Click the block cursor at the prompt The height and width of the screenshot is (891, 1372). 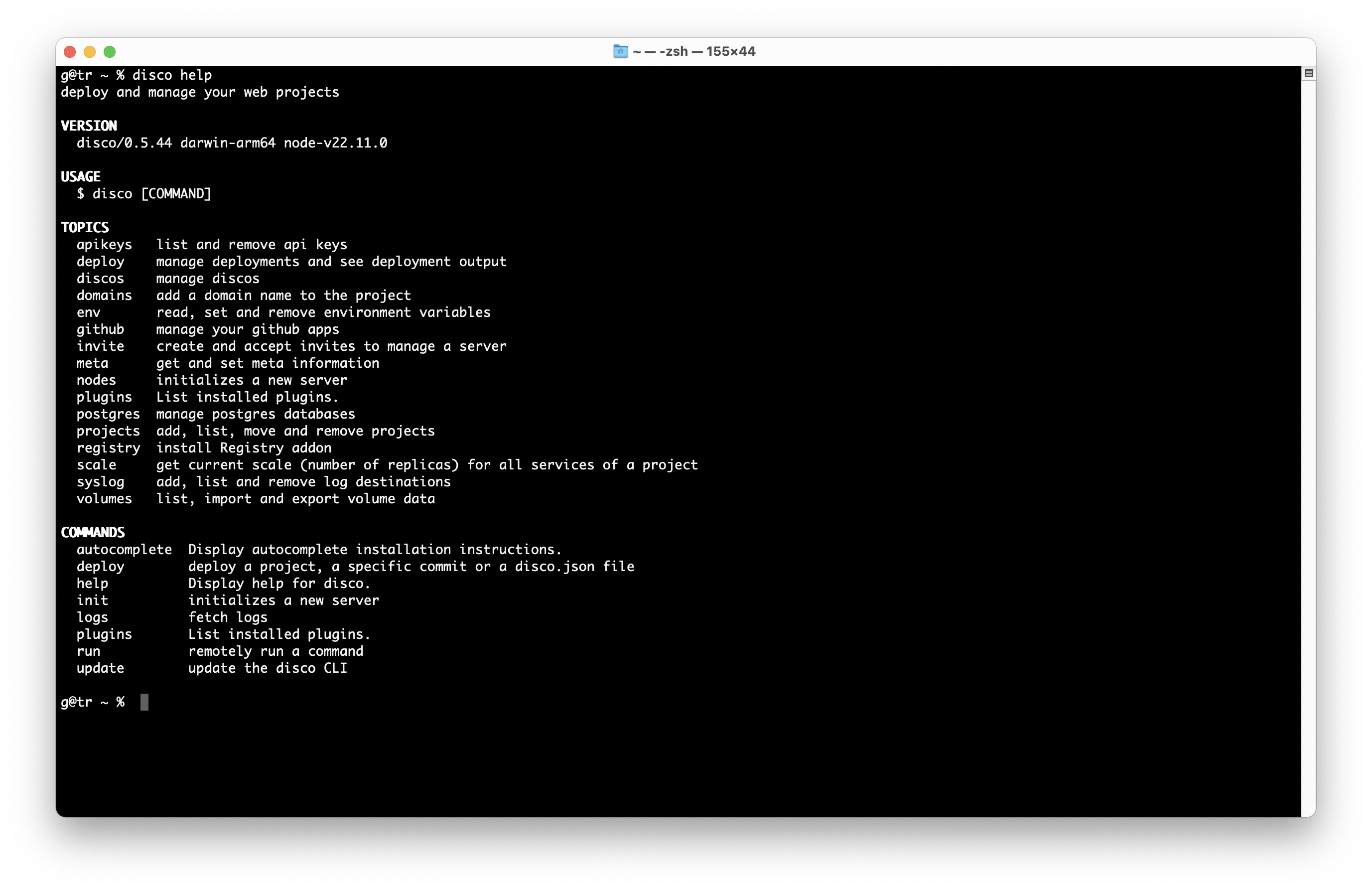(x=144, y=702)
